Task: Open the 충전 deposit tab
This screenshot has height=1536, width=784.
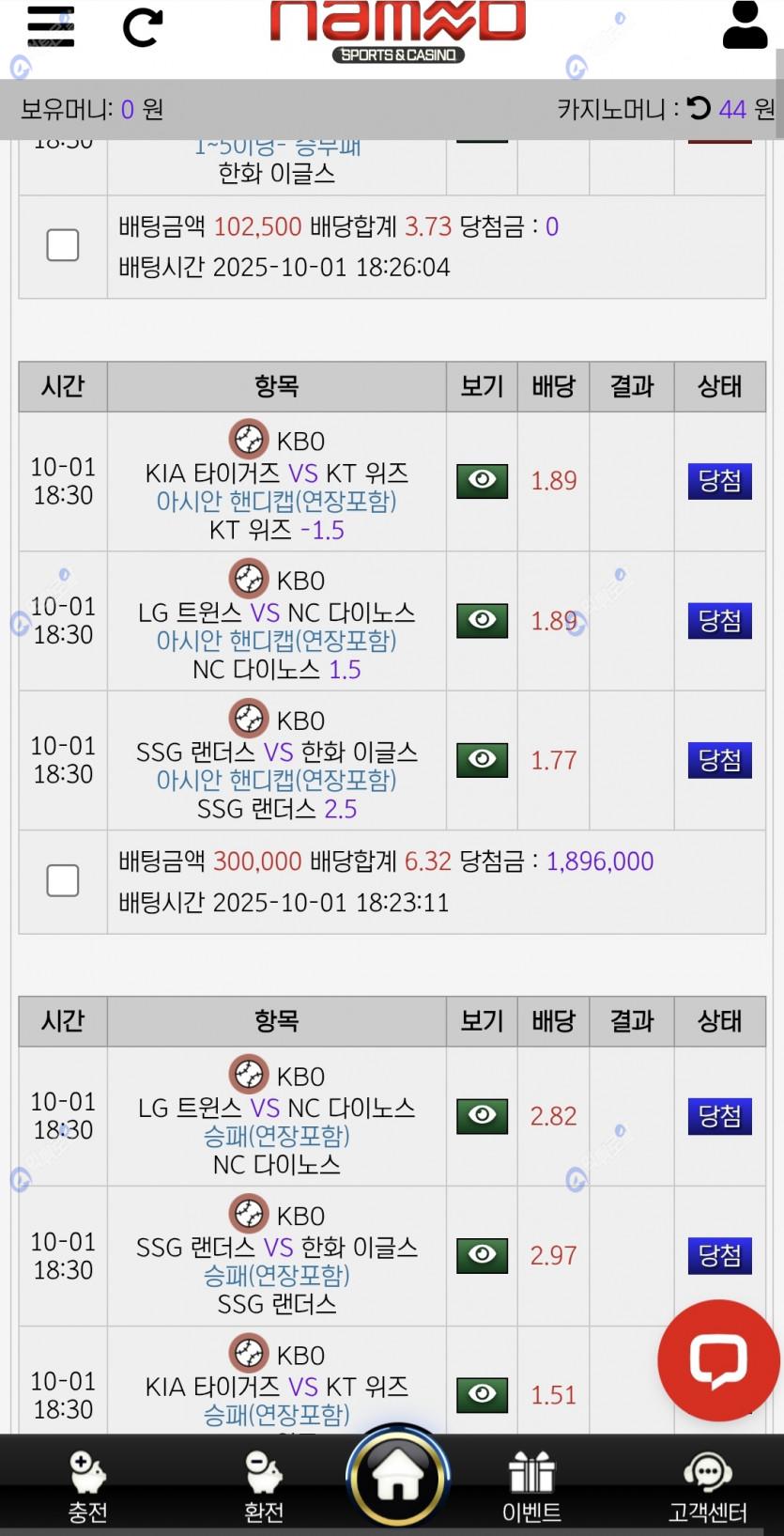Action: click(87, 1486)
